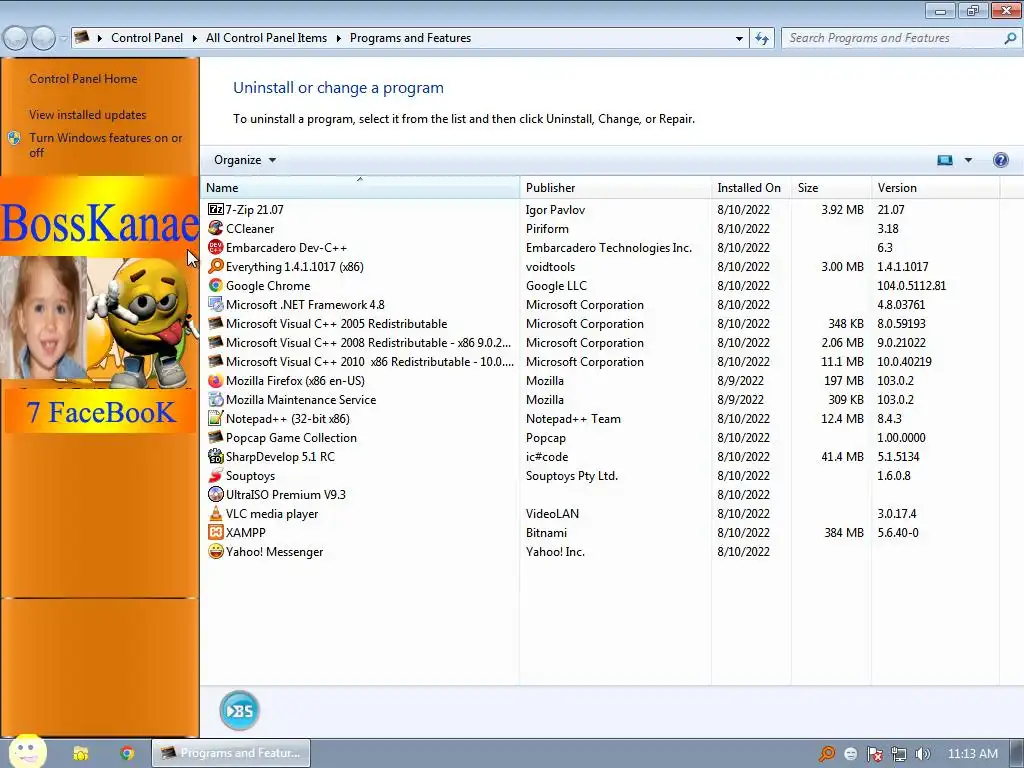Viewport: 1024px width, 768px height.
Task: Go forward with the navigation forward button
Action: [43, 39]
